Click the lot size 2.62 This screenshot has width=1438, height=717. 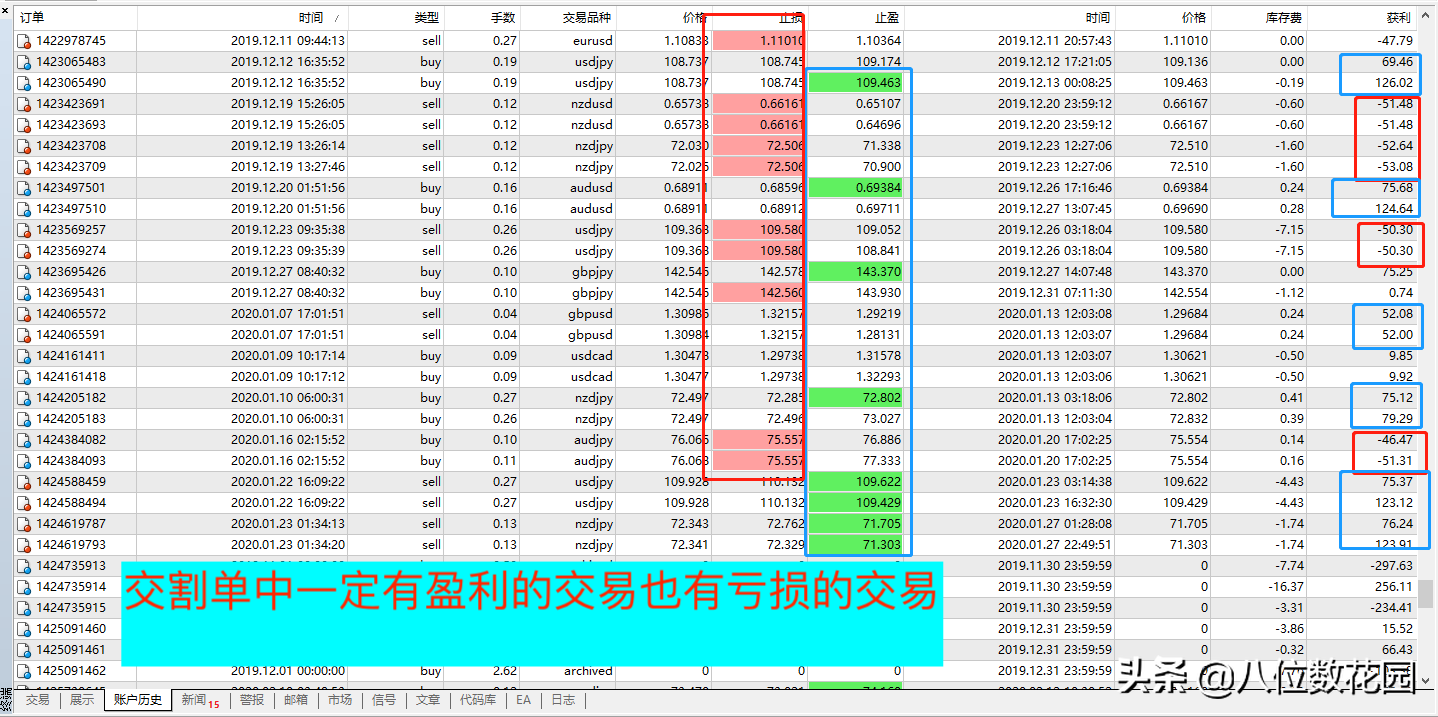tap(505, 671)
